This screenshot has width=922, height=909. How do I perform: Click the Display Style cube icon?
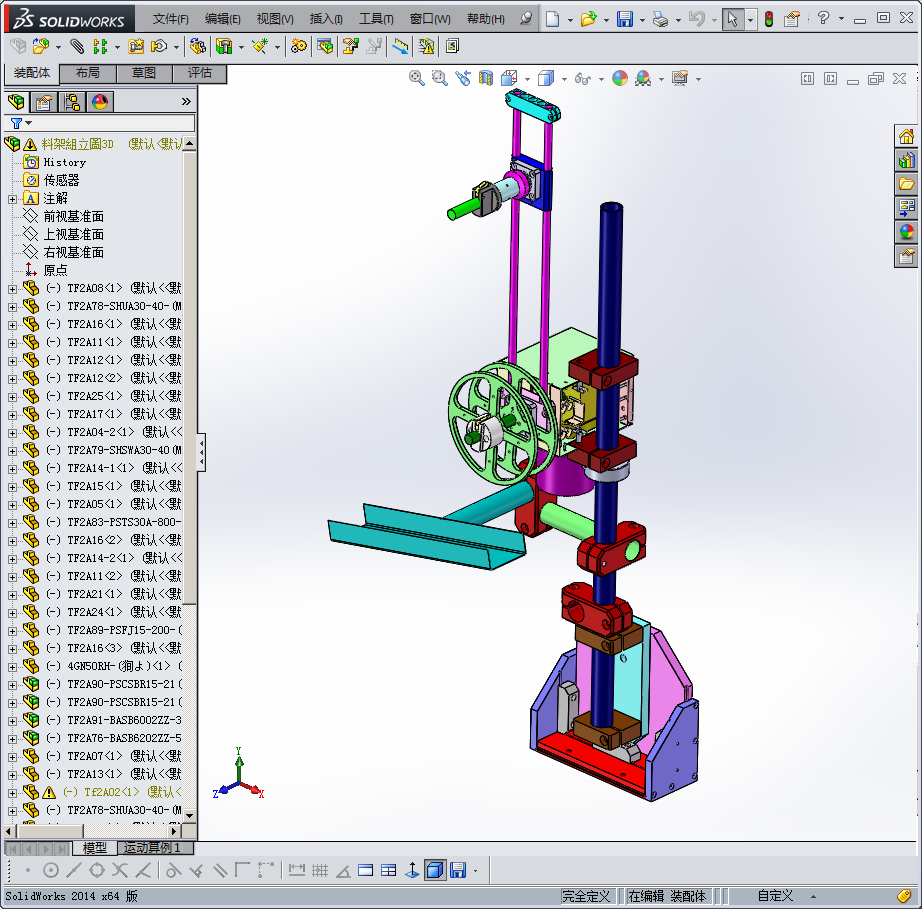click(546, 78)
